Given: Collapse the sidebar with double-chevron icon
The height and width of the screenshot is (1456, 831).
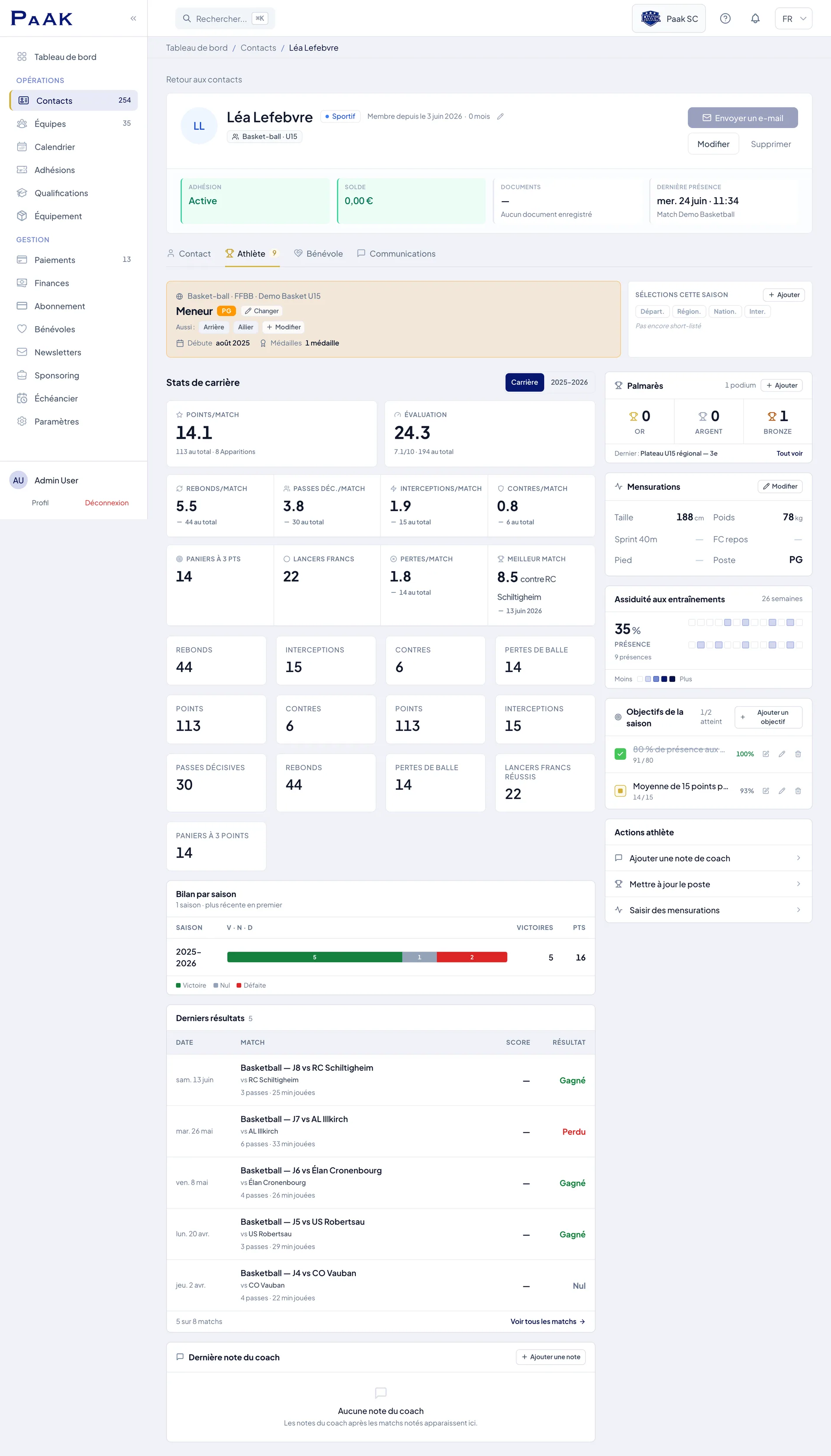Looking at the screenshot, I should pos(133,18).
